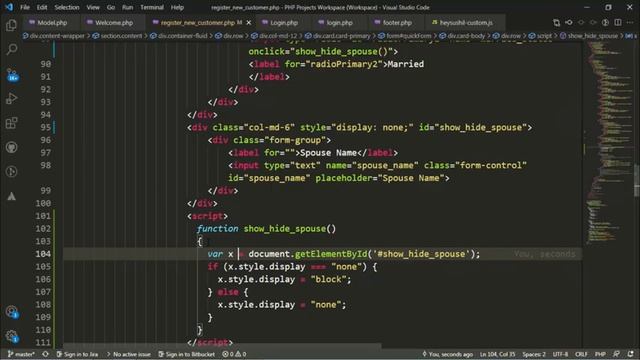Click the Open Changes icon in editor toolbar
Screen dimensions: 640x360
[x=556, y=22]
